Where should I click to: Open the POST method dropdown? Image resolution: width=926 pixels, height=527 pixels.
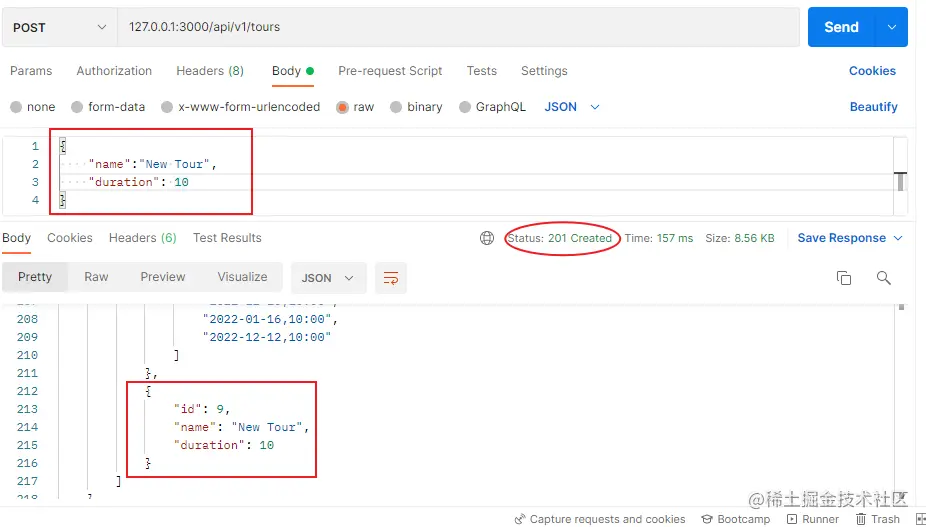click(60, 27)
